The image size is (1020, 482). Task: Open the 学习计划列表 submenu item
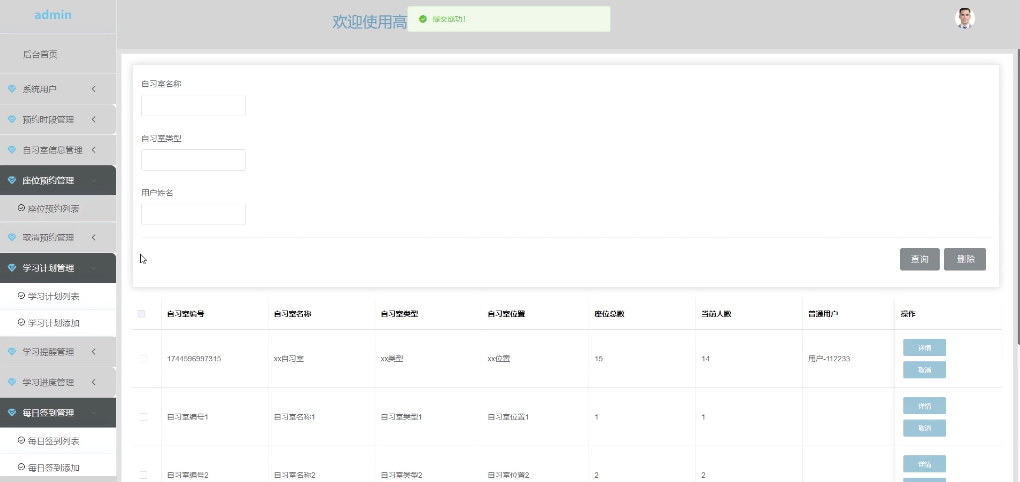[x=58, y=296]
